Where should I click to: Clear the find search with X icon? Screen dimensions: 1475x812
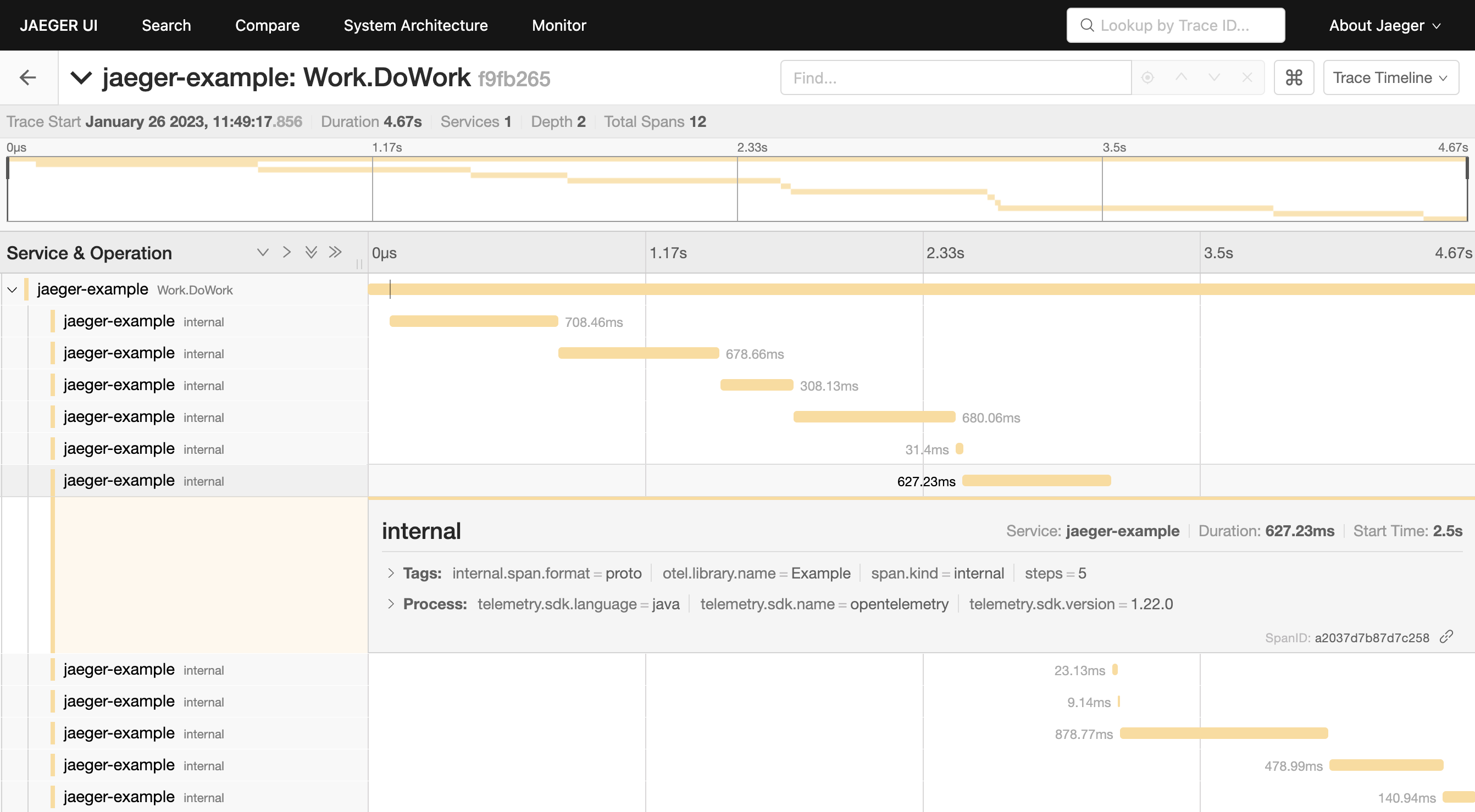(x=1247, y=77)
